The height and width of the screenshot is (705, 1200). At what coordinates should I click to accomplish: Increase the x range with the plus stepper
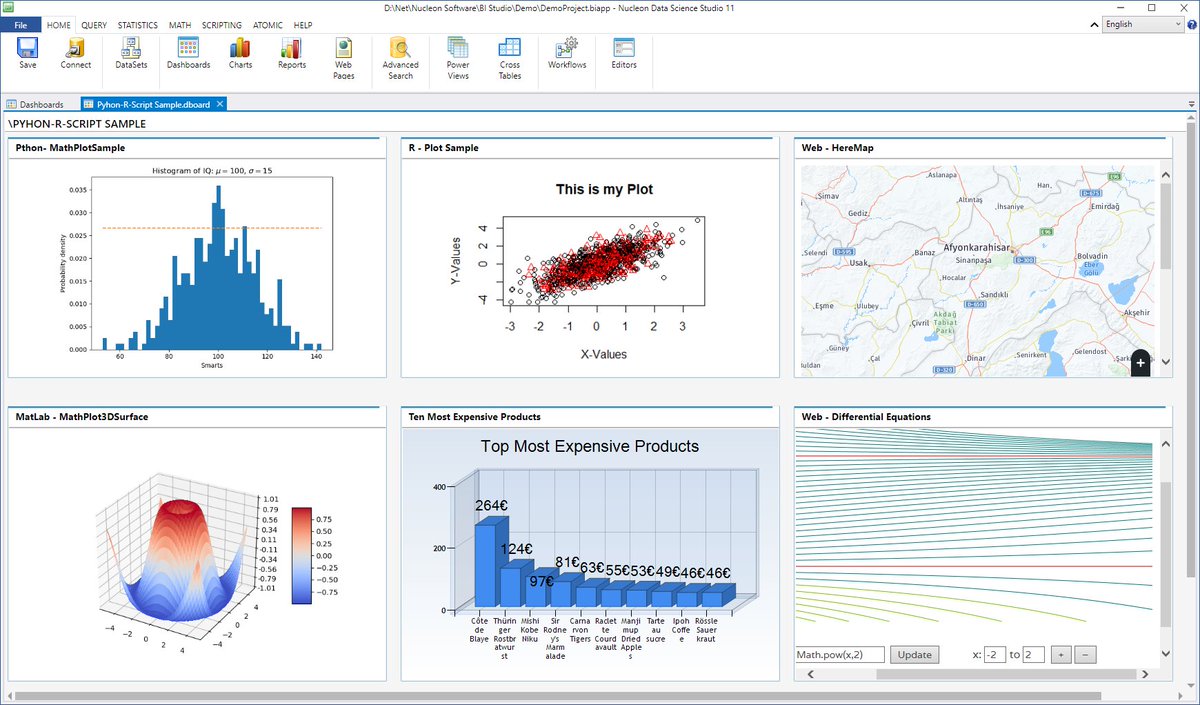[1061, 654]
